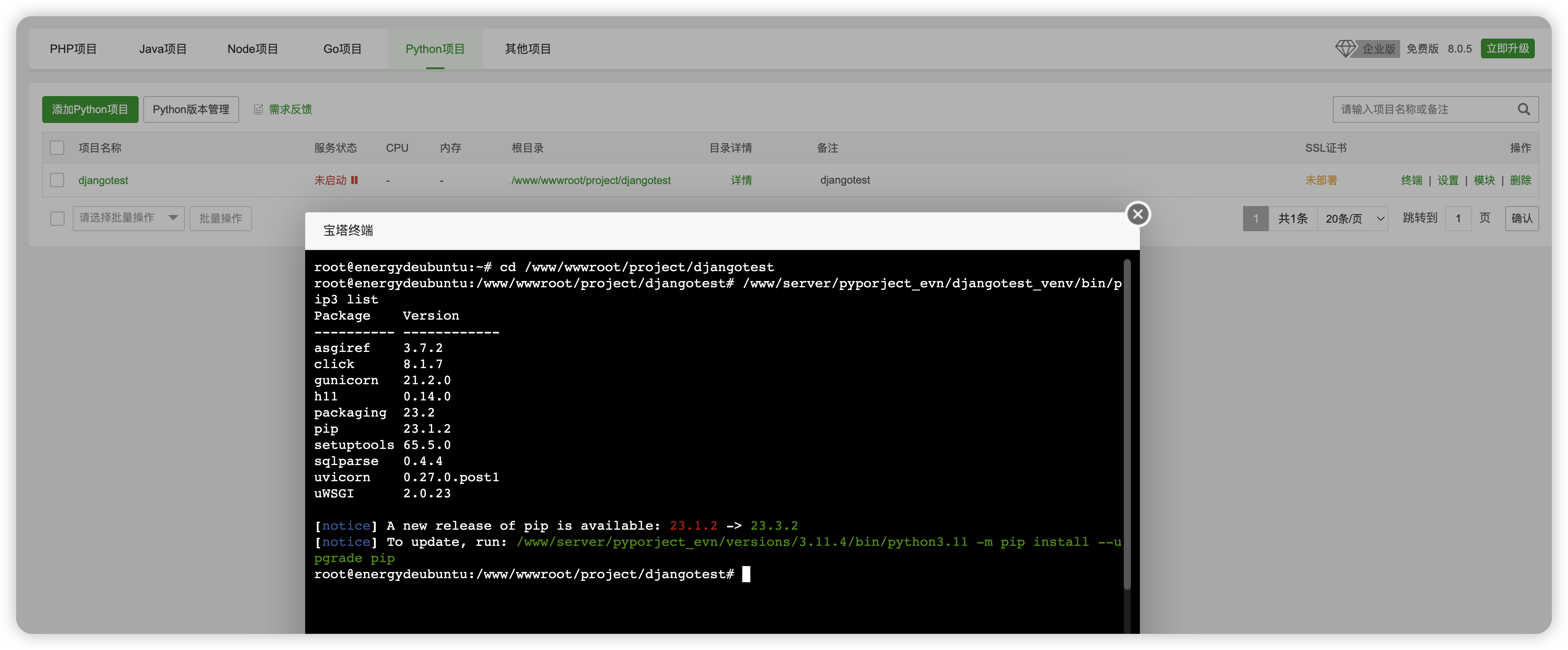The width and height of the screenshot is (1568, 650).
Task: Switch to the 其他项目 tab
Action: click(528, 48)
